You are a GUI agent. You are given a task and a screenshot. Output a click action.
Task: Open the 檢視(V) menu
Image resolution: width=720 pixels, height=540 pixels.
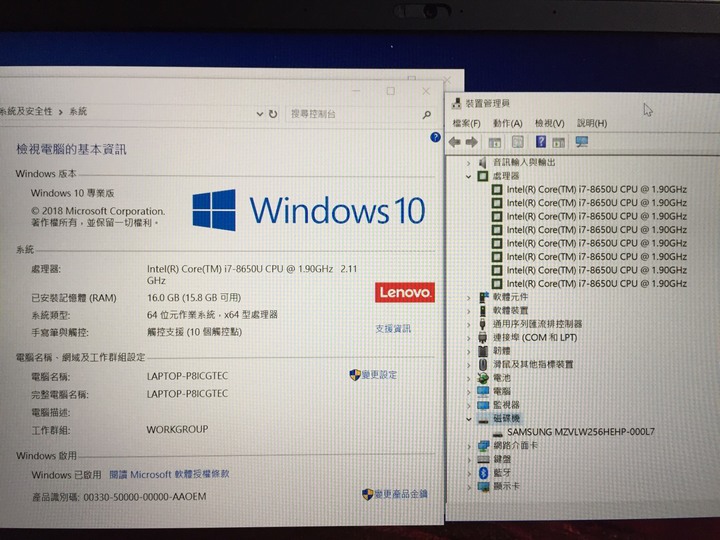(x=550, y=124)
